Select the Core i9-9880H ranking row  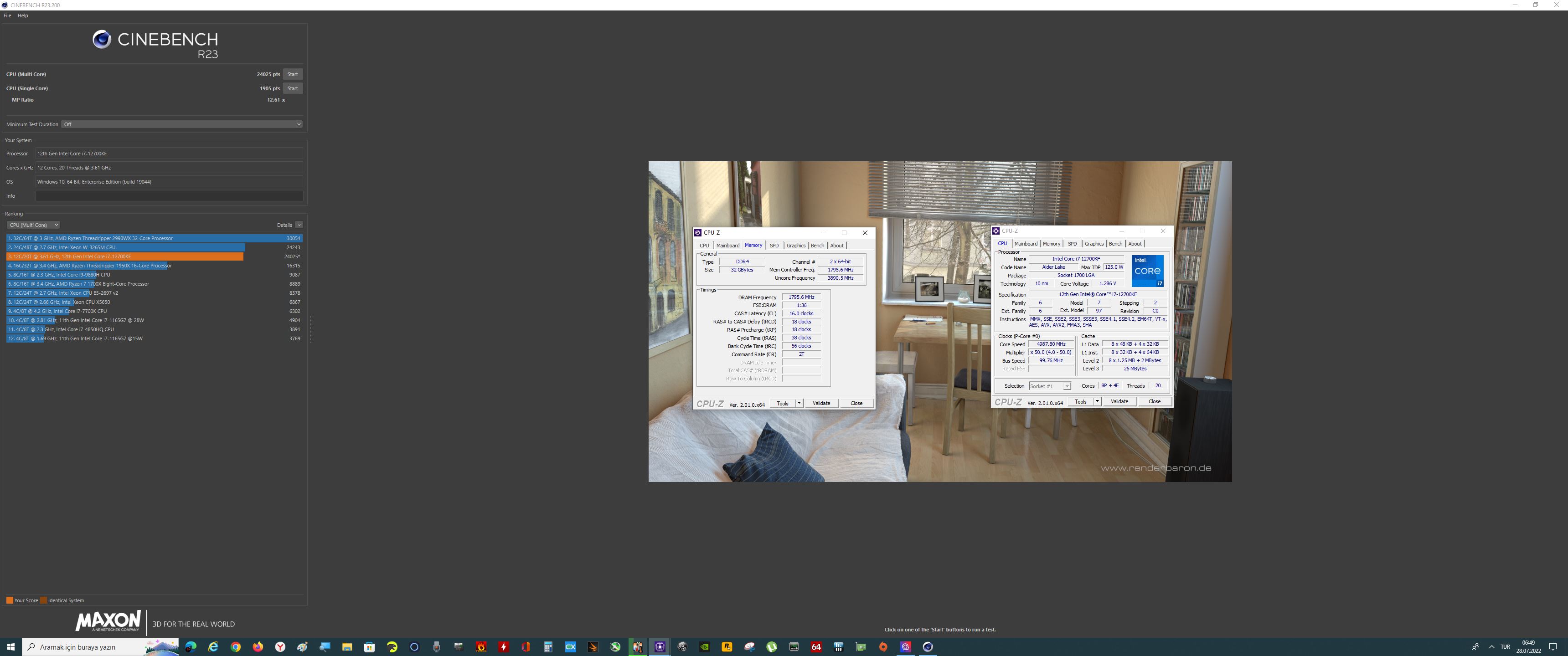(154, 275)
